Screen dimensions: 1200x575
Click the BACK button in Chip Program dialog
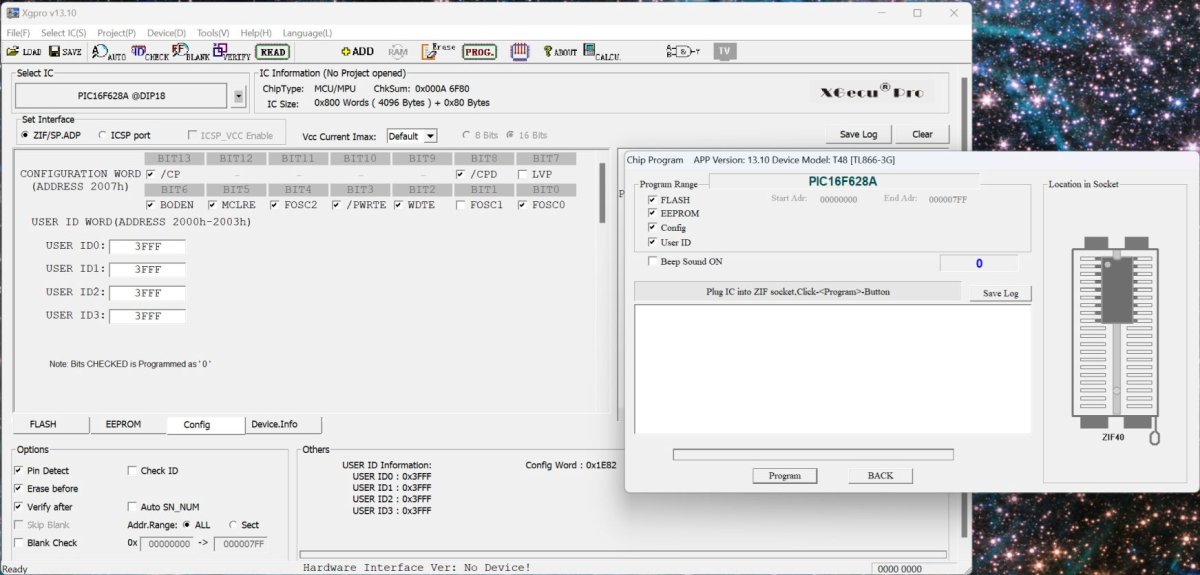pos(880,476)
